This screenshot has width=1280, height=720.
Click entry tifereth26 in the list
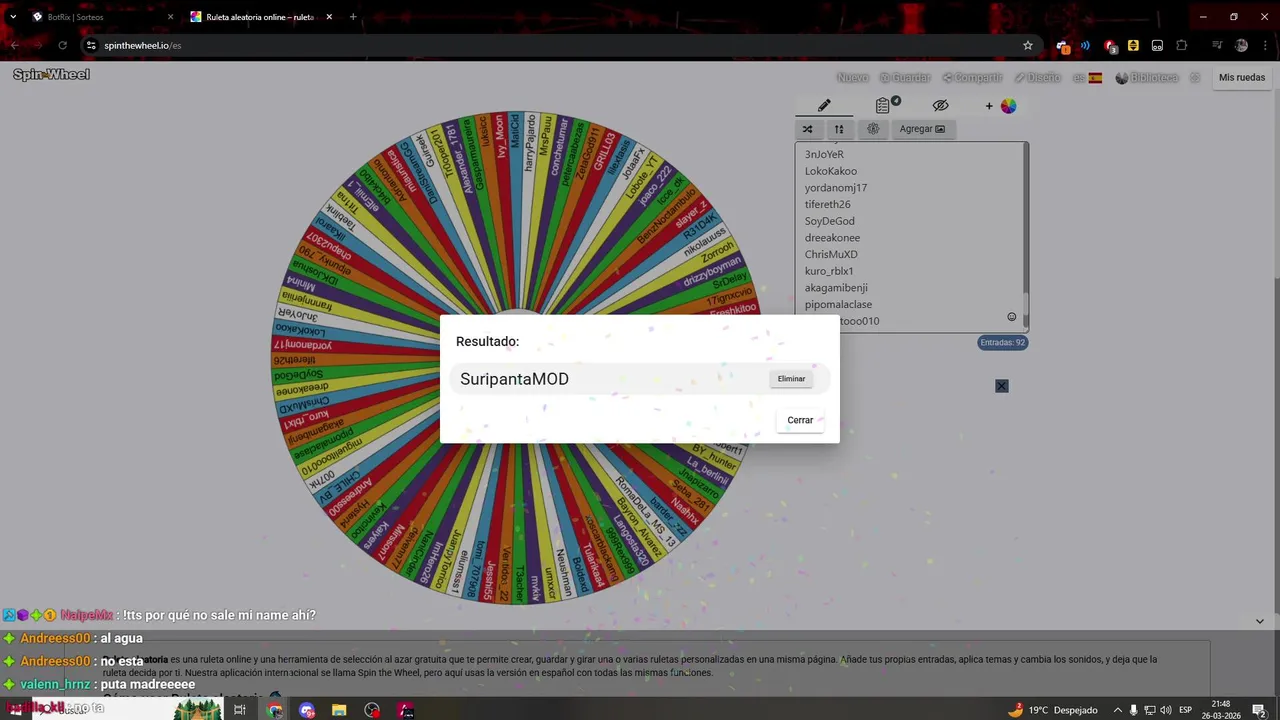tap(828, 204)
